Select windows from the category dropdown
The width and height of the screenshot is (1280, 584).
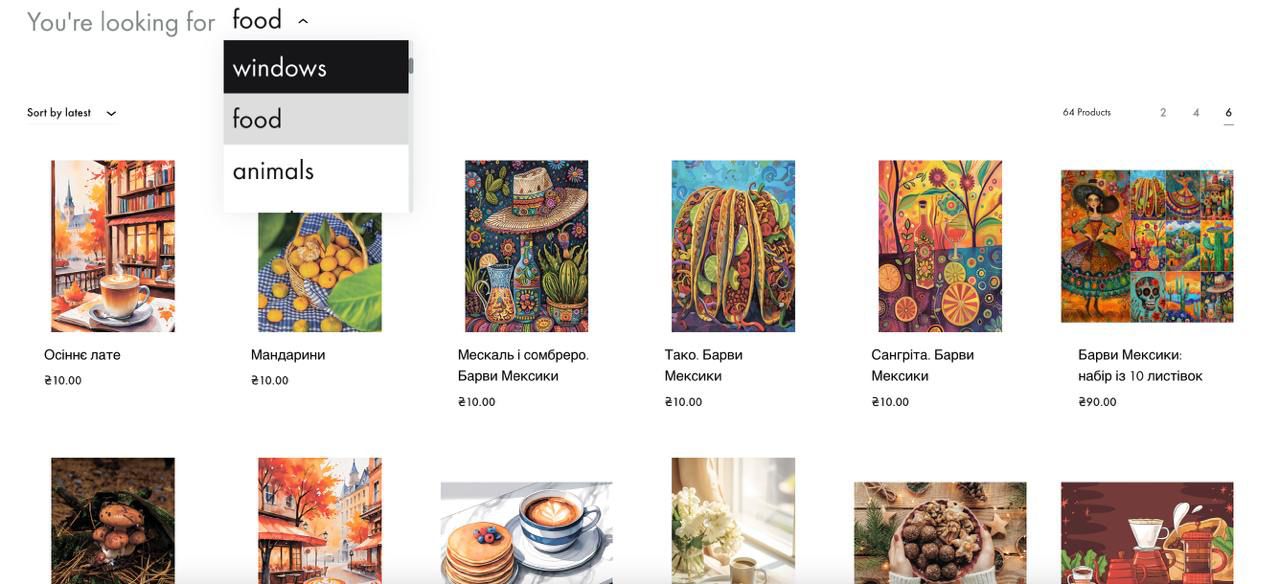316,67
